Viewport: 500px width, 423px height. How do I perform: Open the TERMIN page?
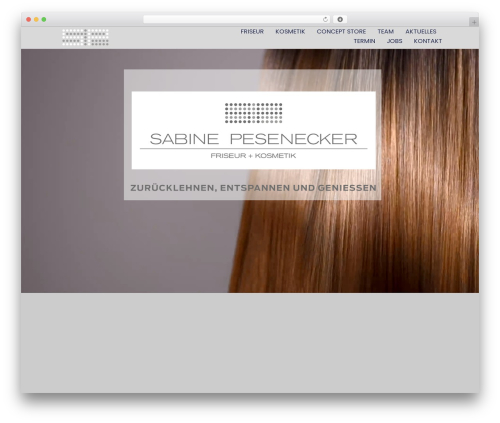click(364, 41)
